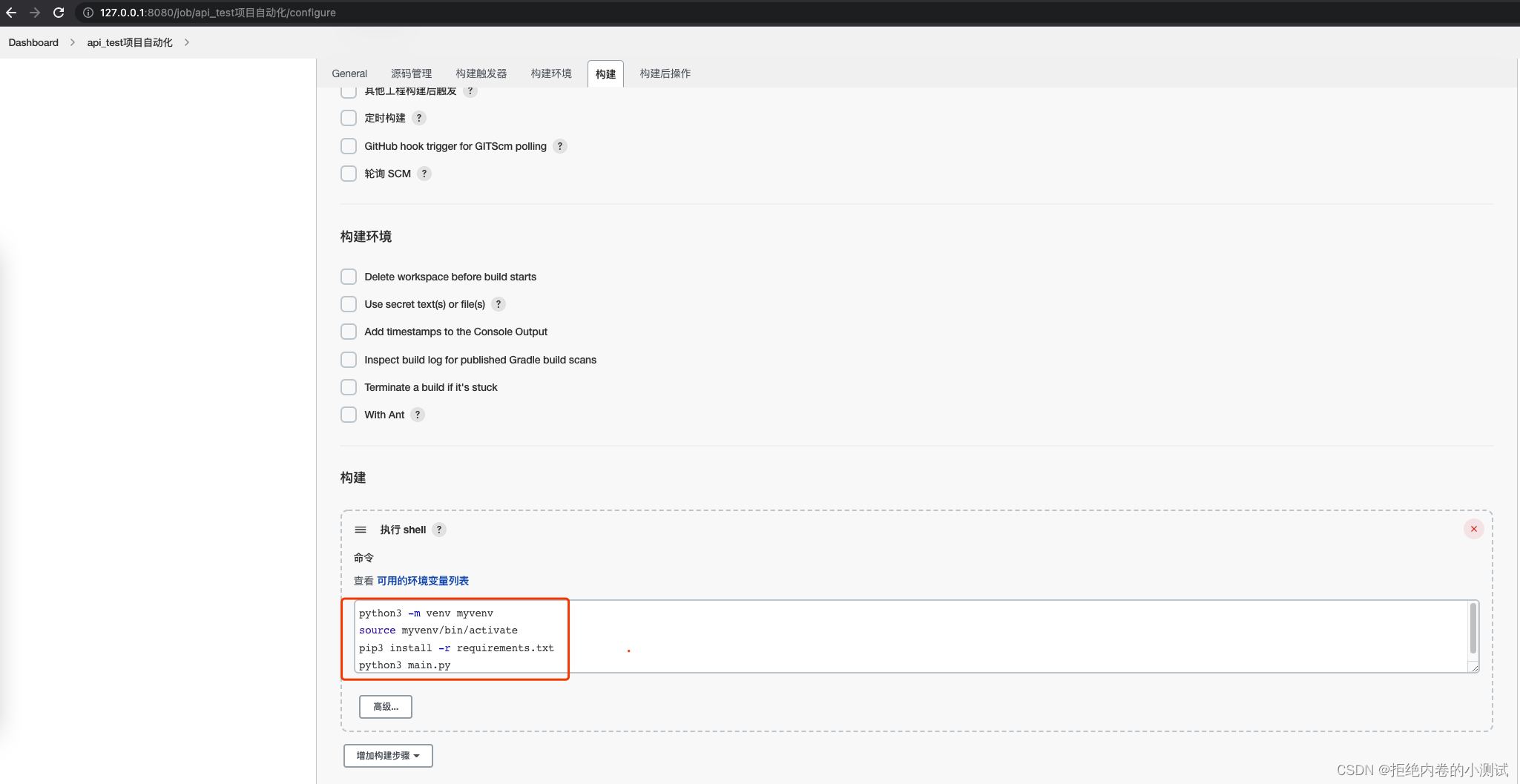1520x784 pixels.
Task: Remove the 执行 shell build step
Action: click(x=1473, y=529)
